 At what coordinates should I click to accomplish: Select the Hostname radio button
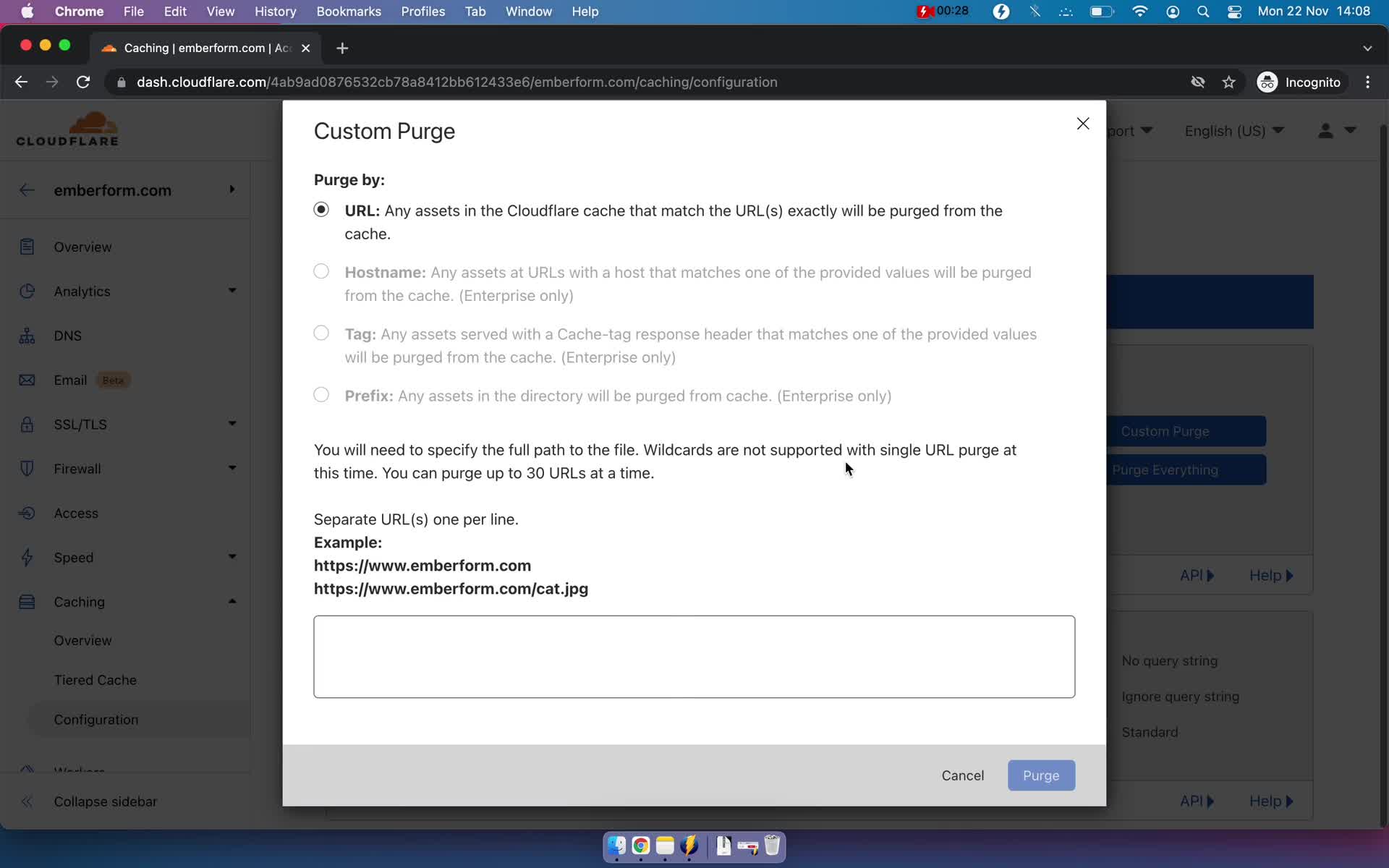[x=322, y=271]
